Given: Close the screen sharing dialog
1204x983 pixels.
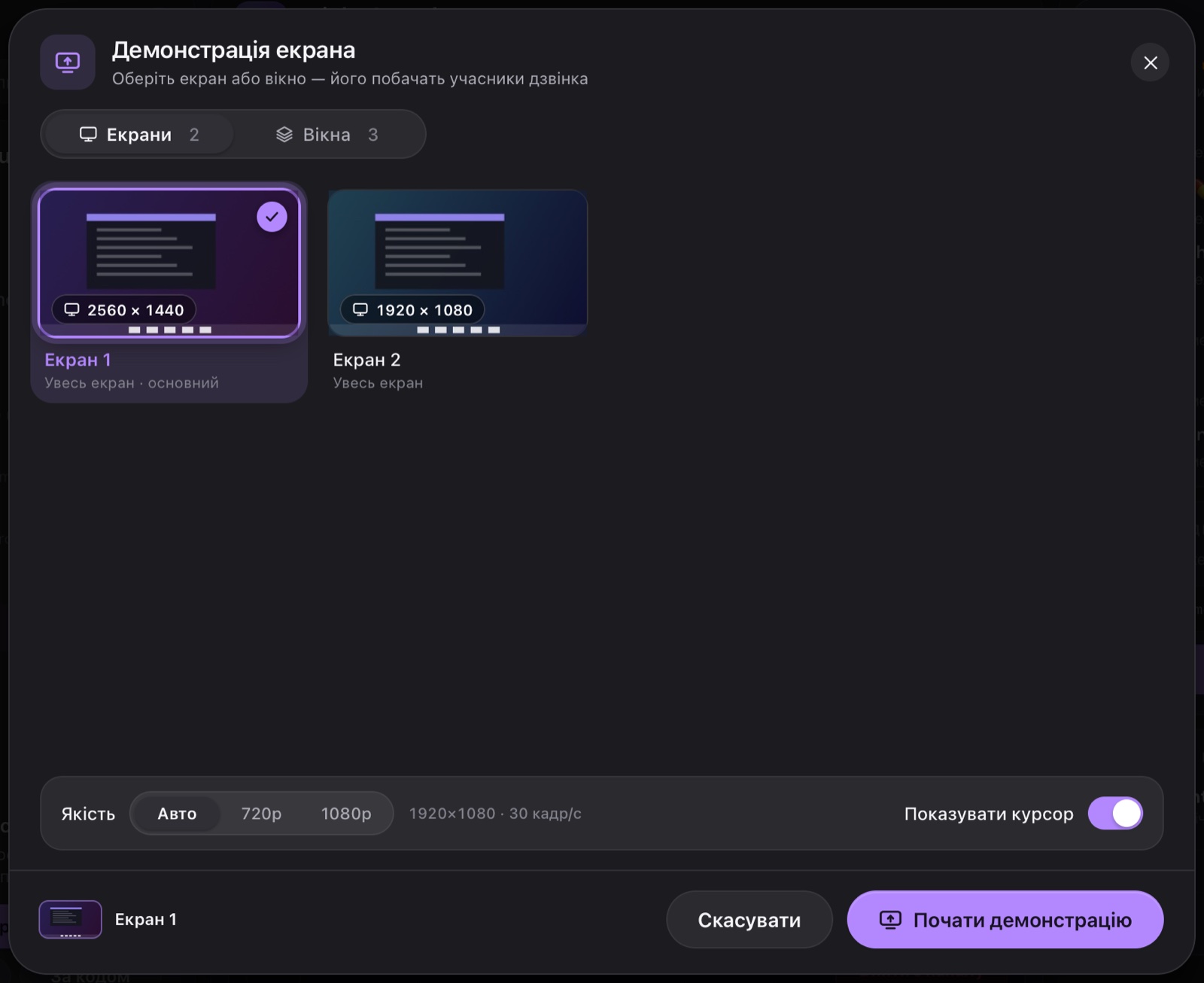Looking at the screenshot, I should [1150, 62].
